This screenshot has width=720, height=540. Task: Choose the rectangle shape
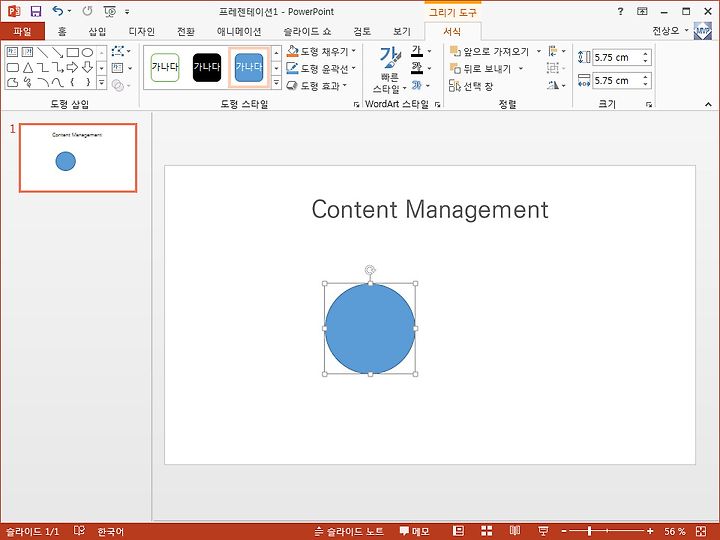click(x=73, y=52)
